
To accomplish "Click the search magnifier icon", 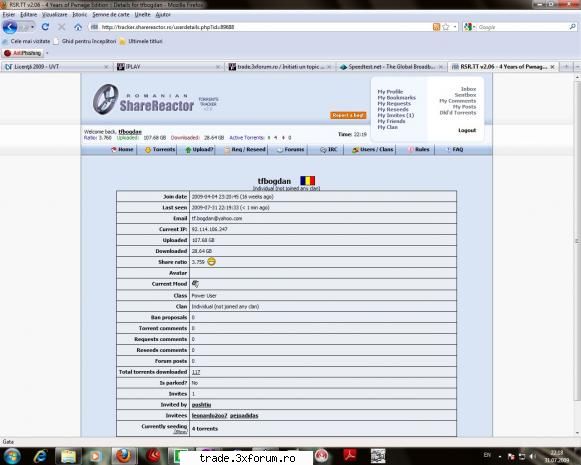I will [572, 27].
